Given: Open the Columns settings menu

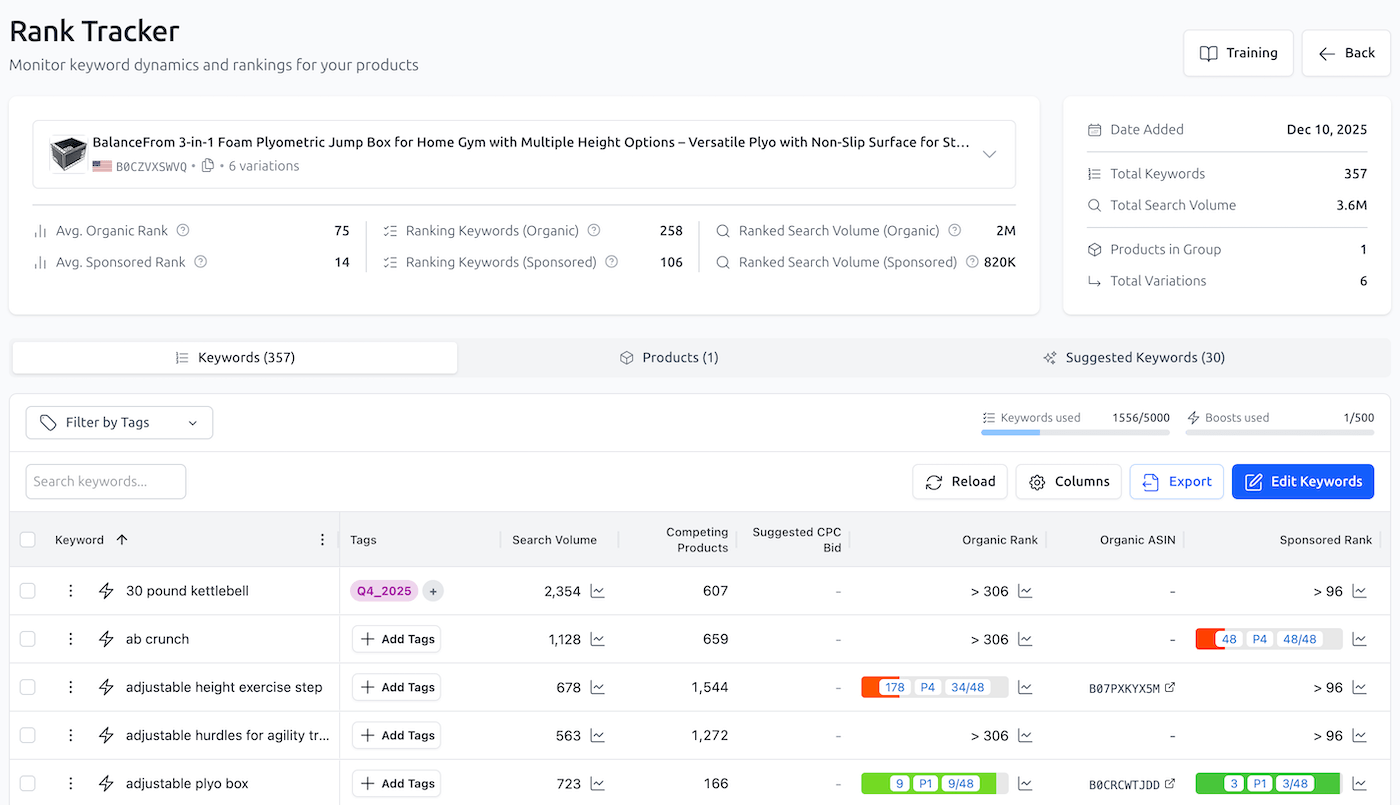Looking at the screenshot, I should click(1069, 482).
